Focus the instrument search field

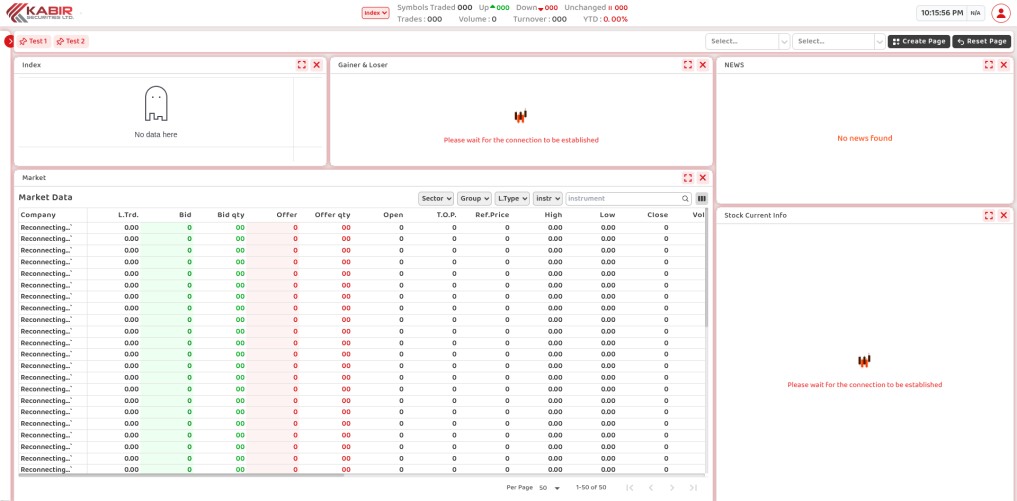pyautogui.click(x=623, y=199)
